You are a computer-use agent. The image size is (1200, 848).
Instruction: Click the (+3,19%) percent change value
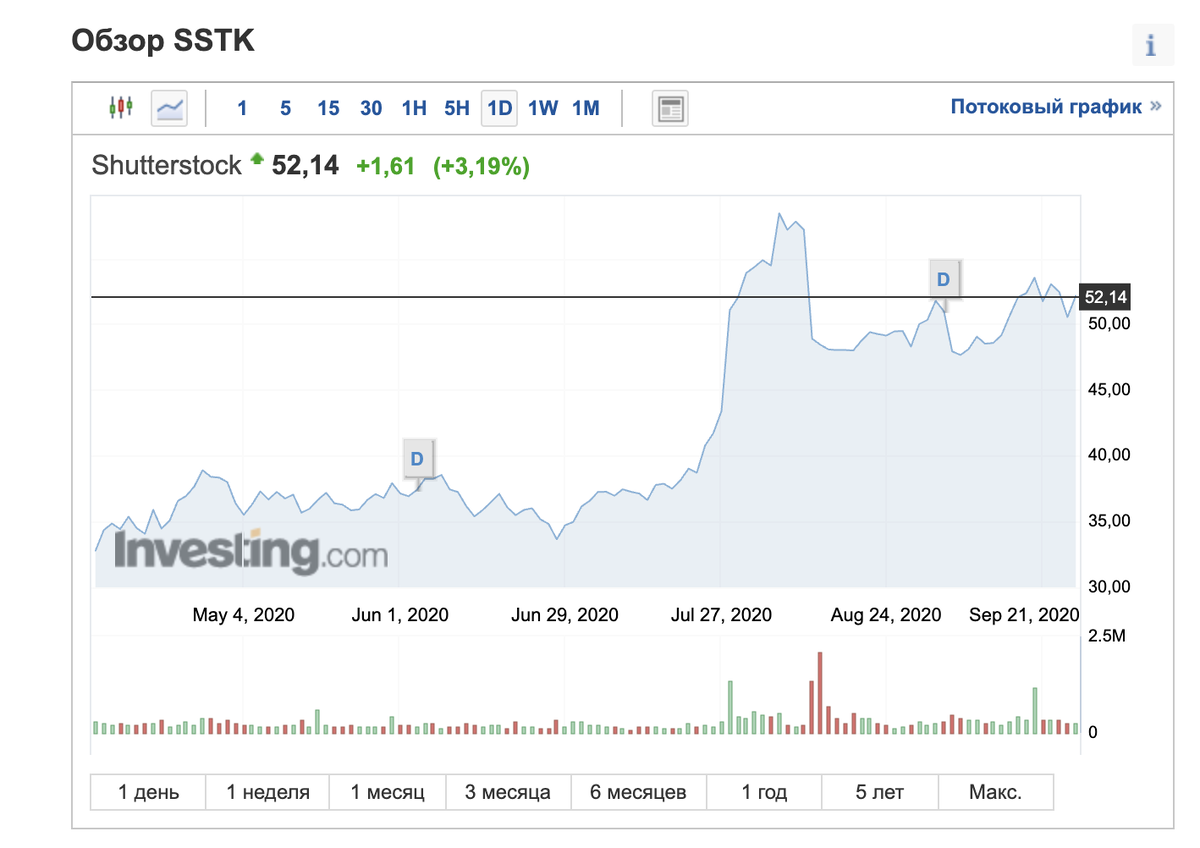[x=482, y=166]
